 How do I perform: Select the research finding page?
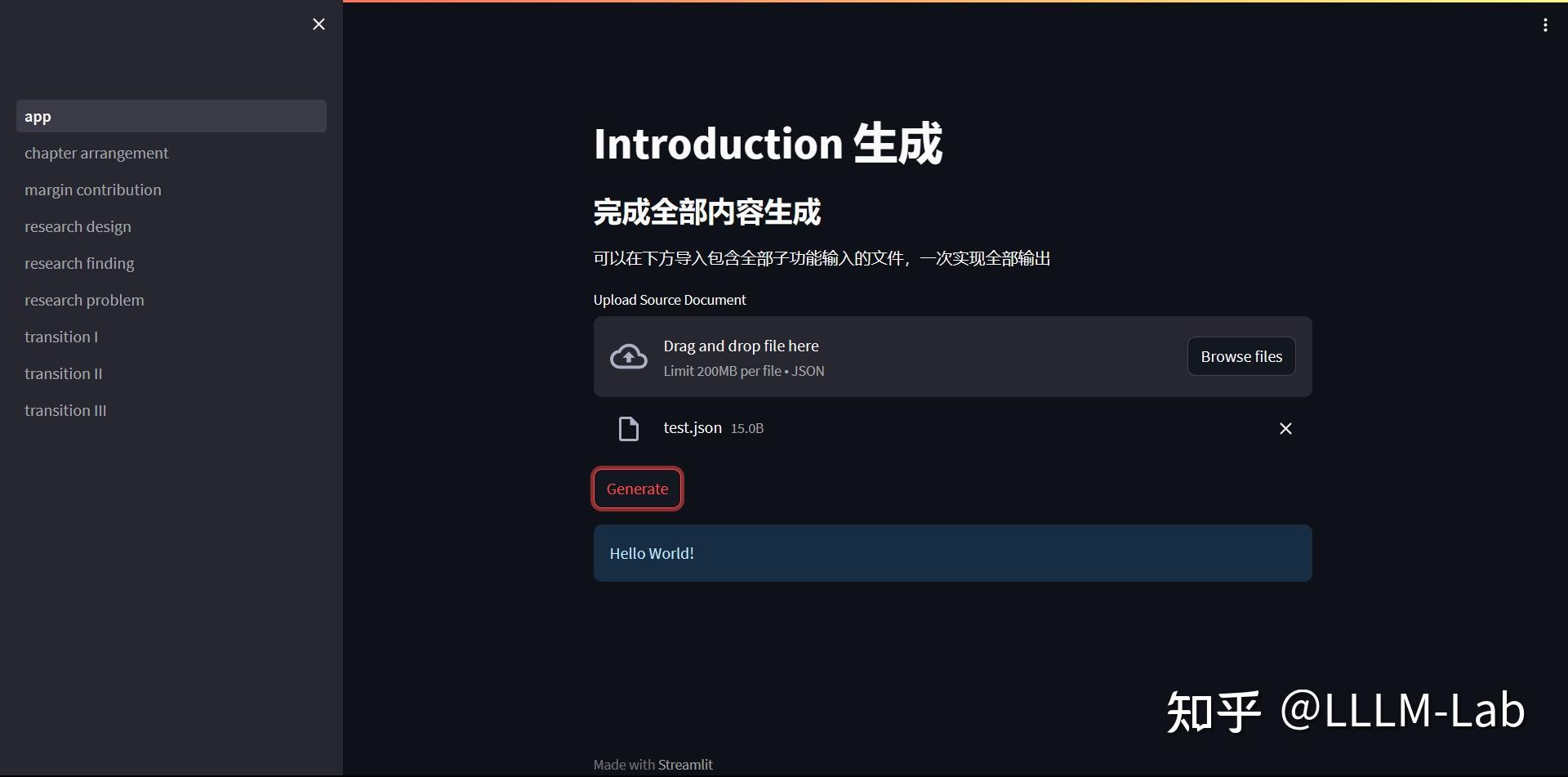[79, 263]
